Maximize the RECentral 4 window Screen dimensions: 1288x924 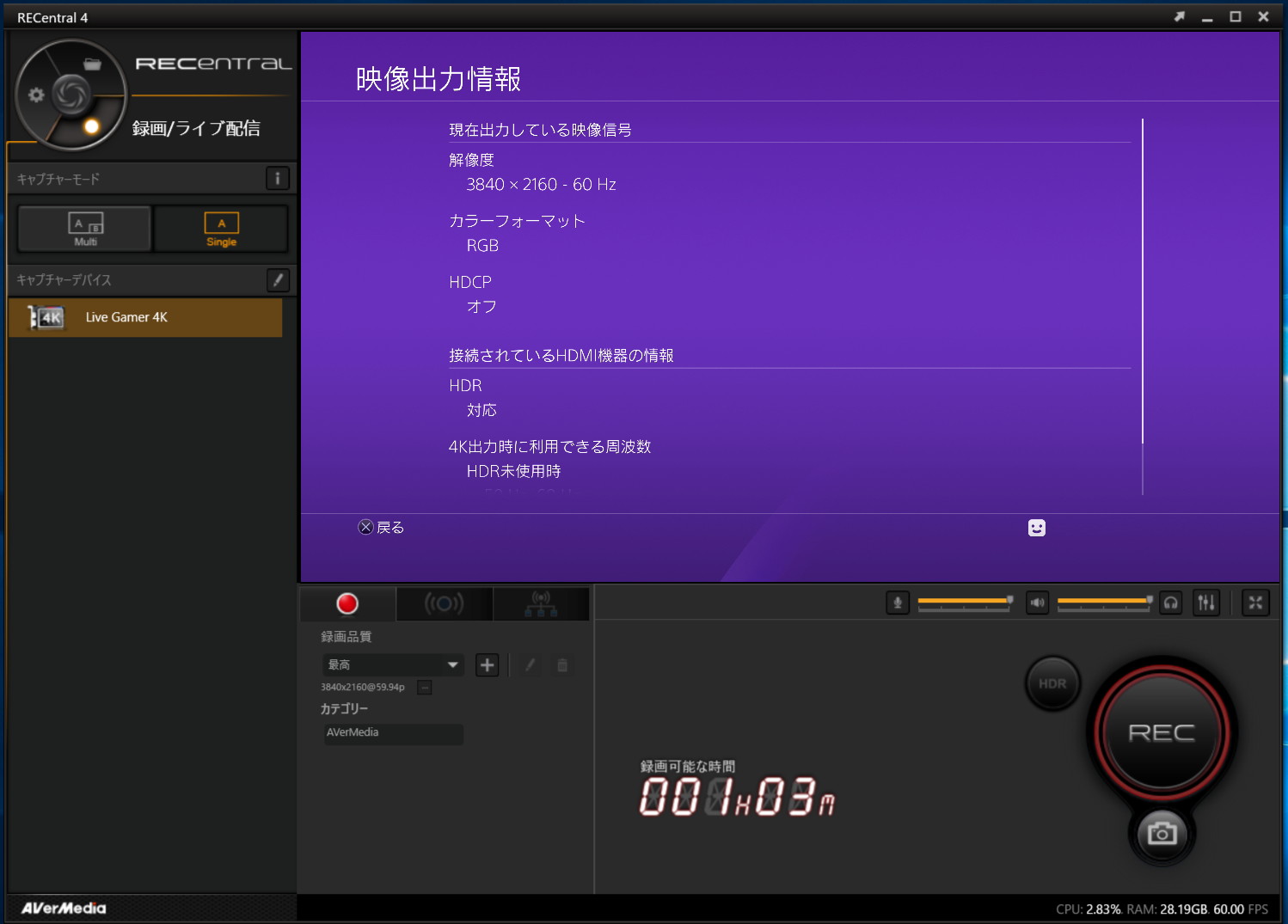click(x=1236, y=16)
